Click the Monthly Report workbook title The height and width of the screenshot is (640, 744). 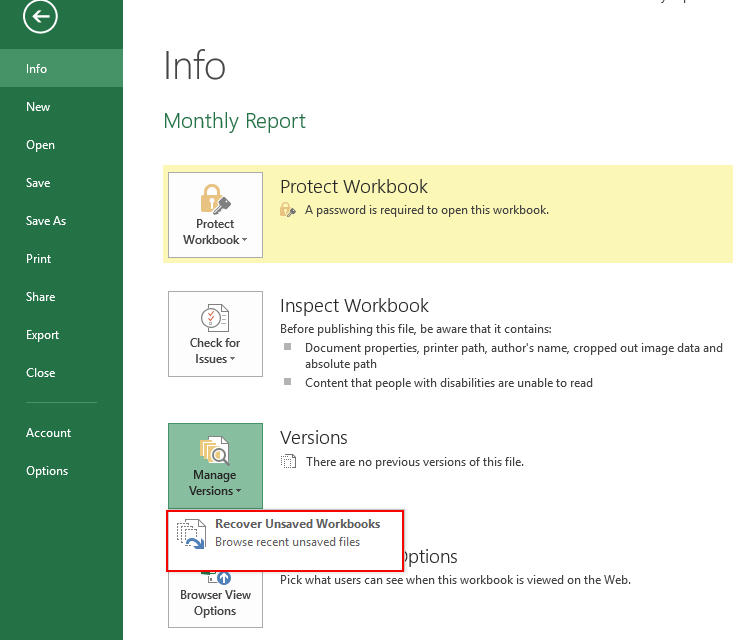(234, 121)
